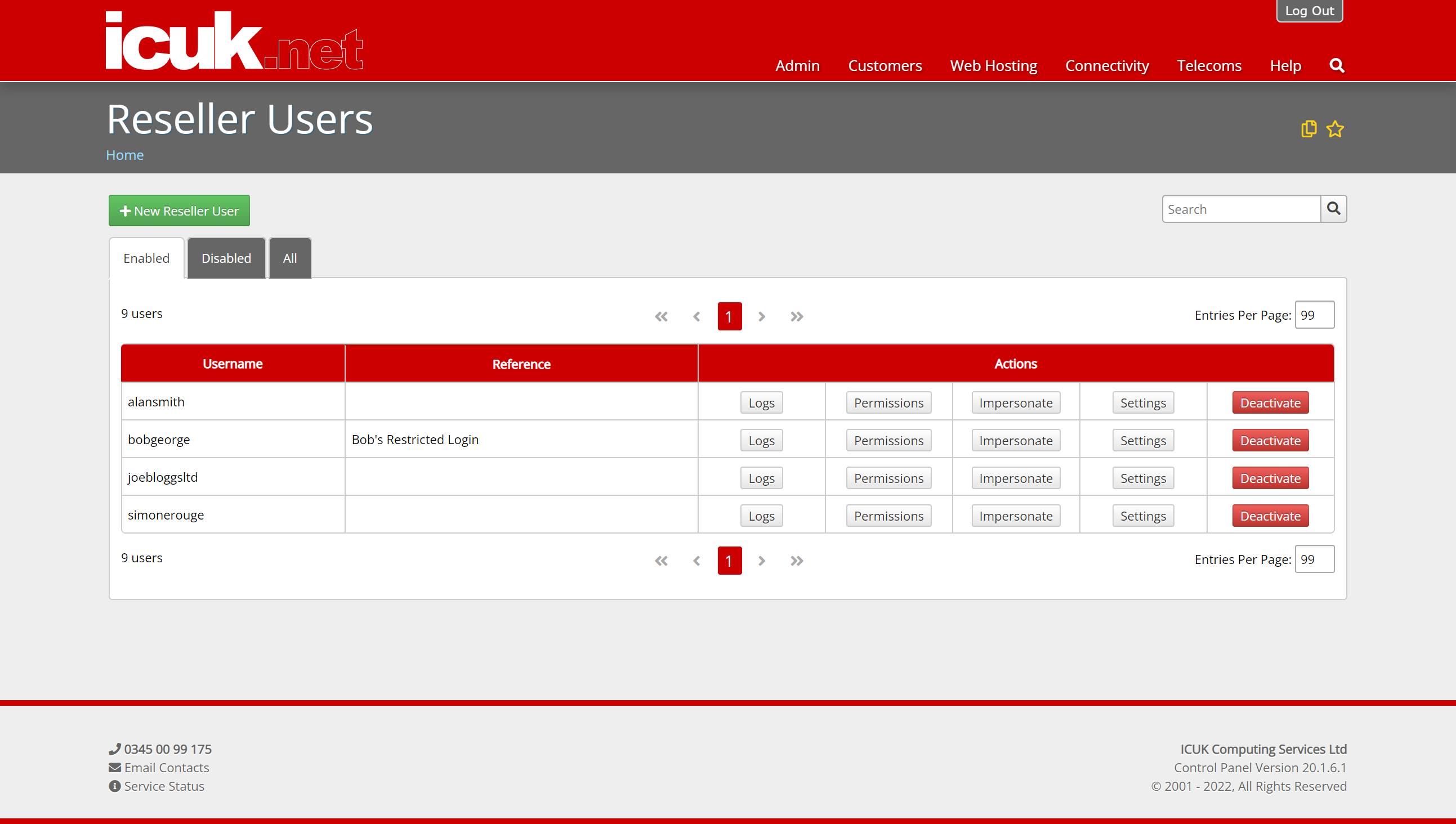Click the top Entries Per Page field
The width and height of the screenshot is (1456, 824).
1315,315
